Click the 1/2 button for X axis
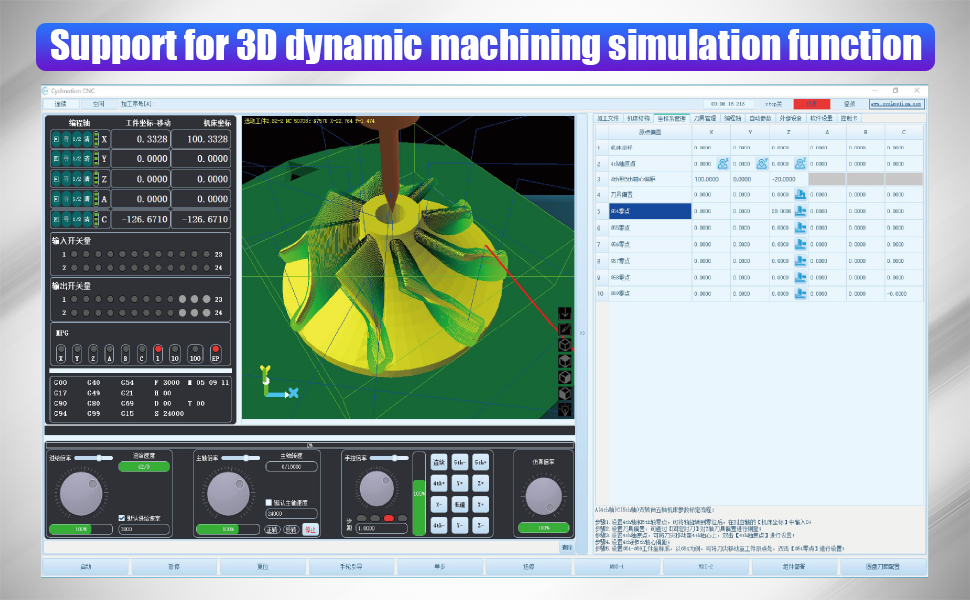Image resolution: width=970 pixels, height=600 pixels. tap(75, 138)
